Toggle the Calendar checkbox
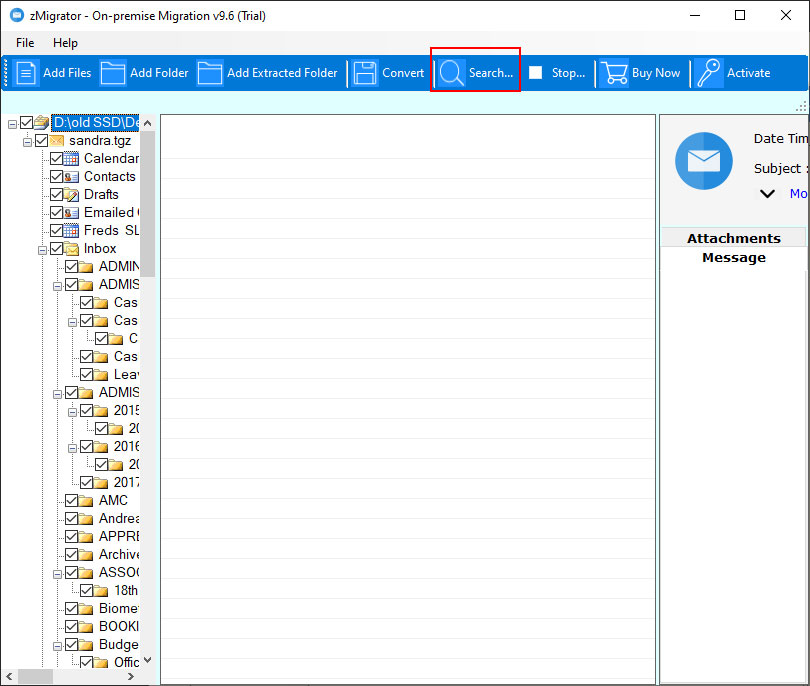The height and width of the screenshot is (686, 810). [56, 159]
